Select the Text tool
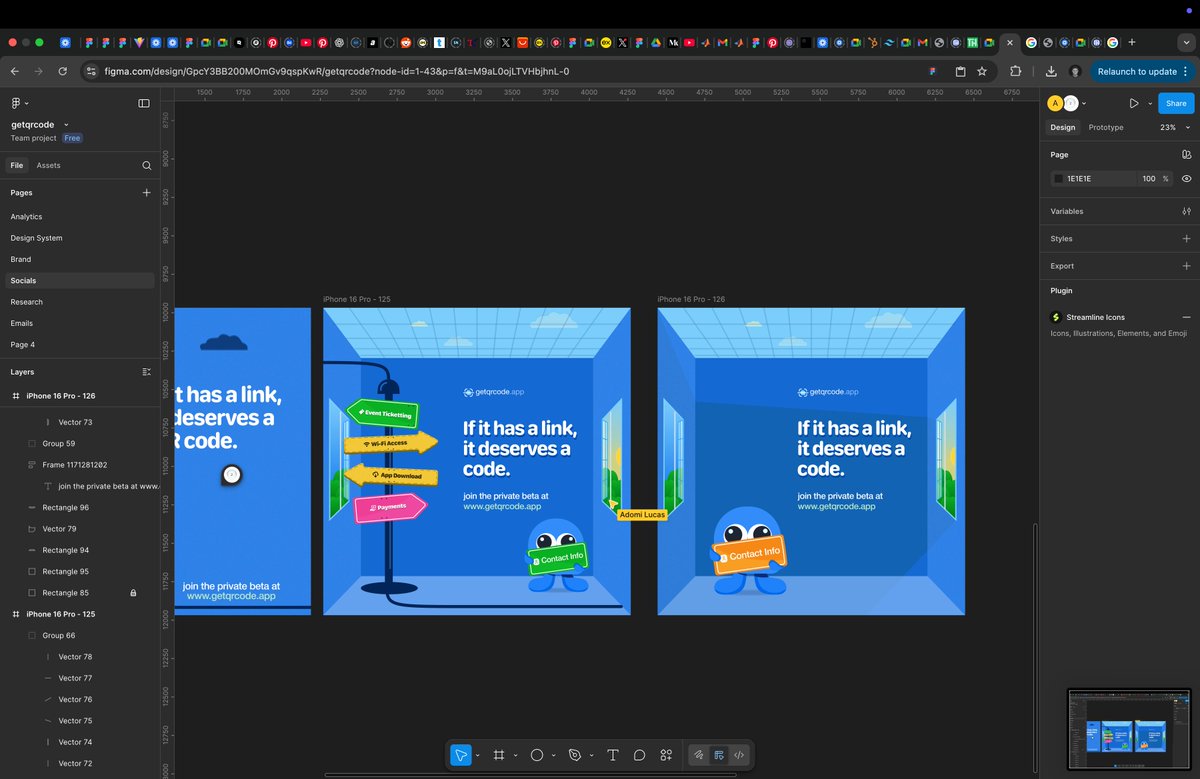Viewport: 1200px width, 779px height. [613, 755]
